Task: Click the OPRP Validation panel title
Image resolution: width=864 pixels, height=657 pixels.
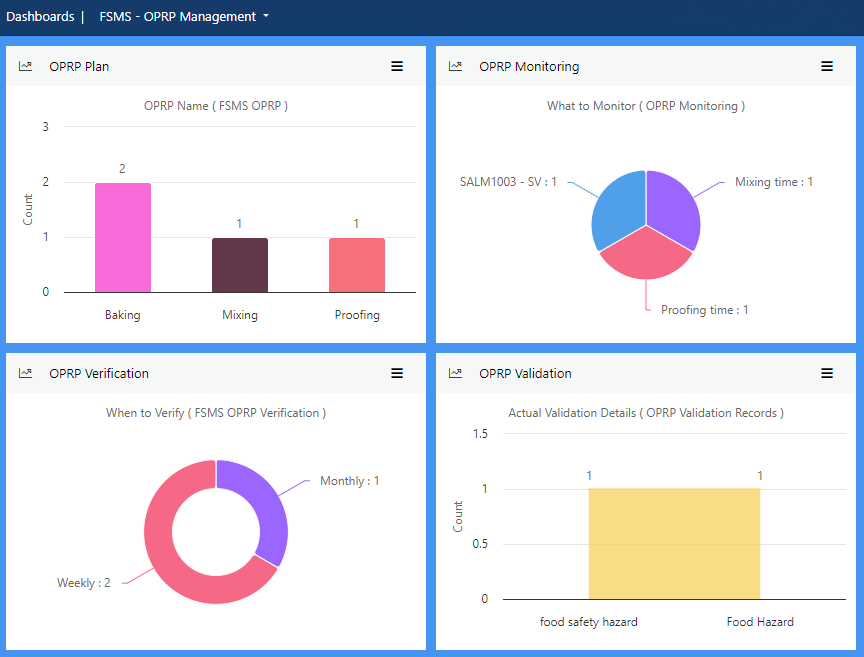Action: tap(525, 373)
